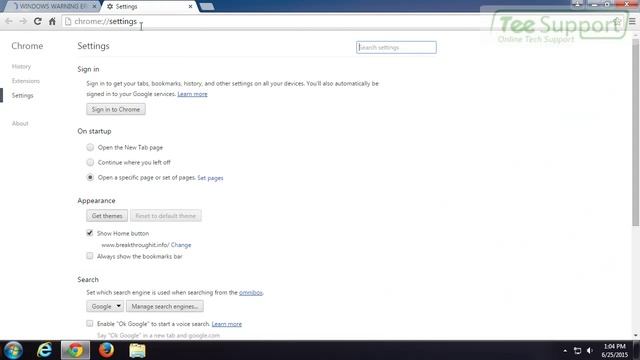
Task: Click the volume speaker tray icon
Action: (x=590, y=351)
